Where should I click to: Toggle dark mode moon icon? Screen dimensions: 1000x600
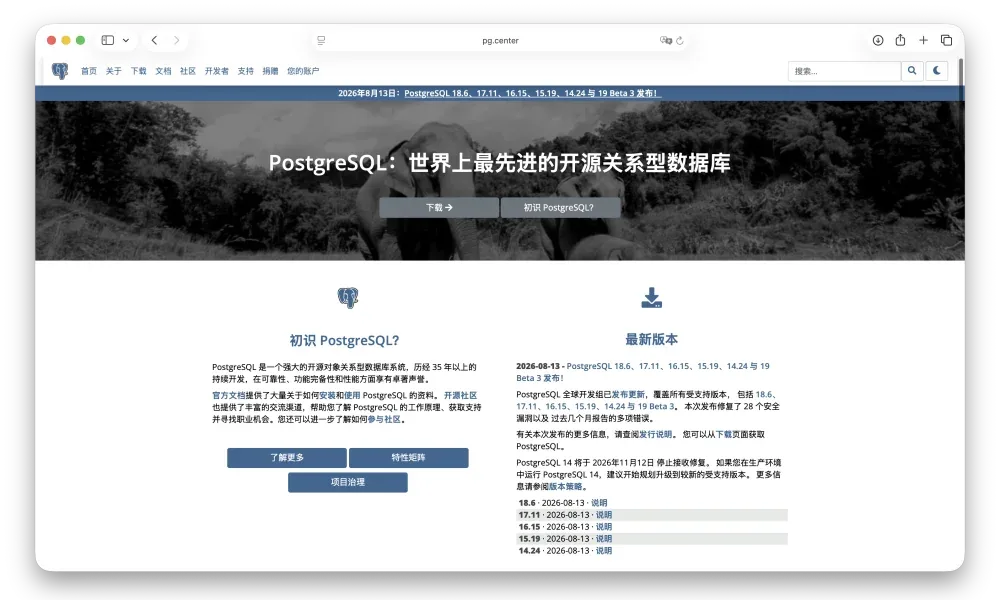point(937,71)
